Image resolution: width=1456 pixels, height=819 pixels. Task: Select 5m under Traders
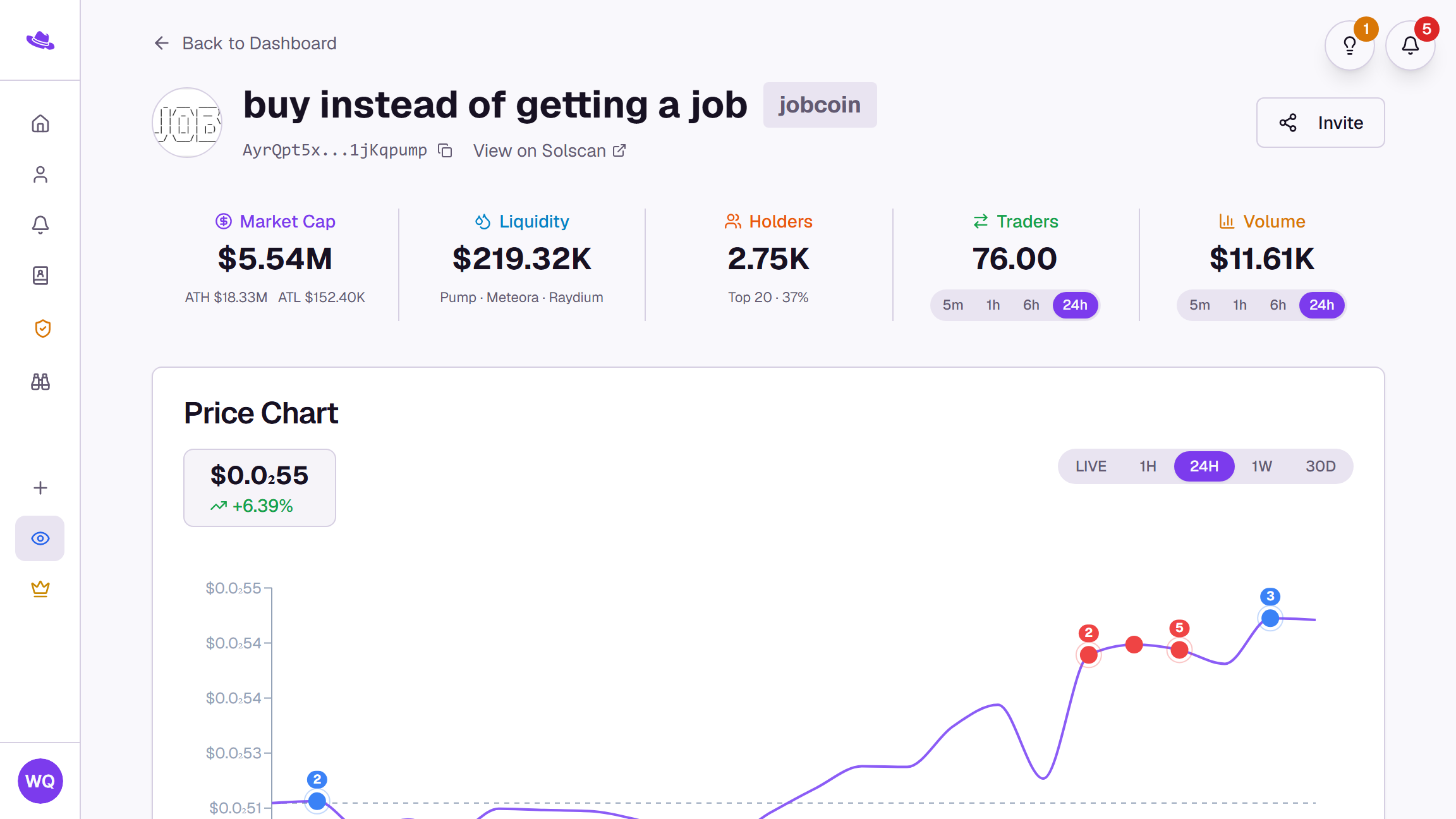pos(953,305)
